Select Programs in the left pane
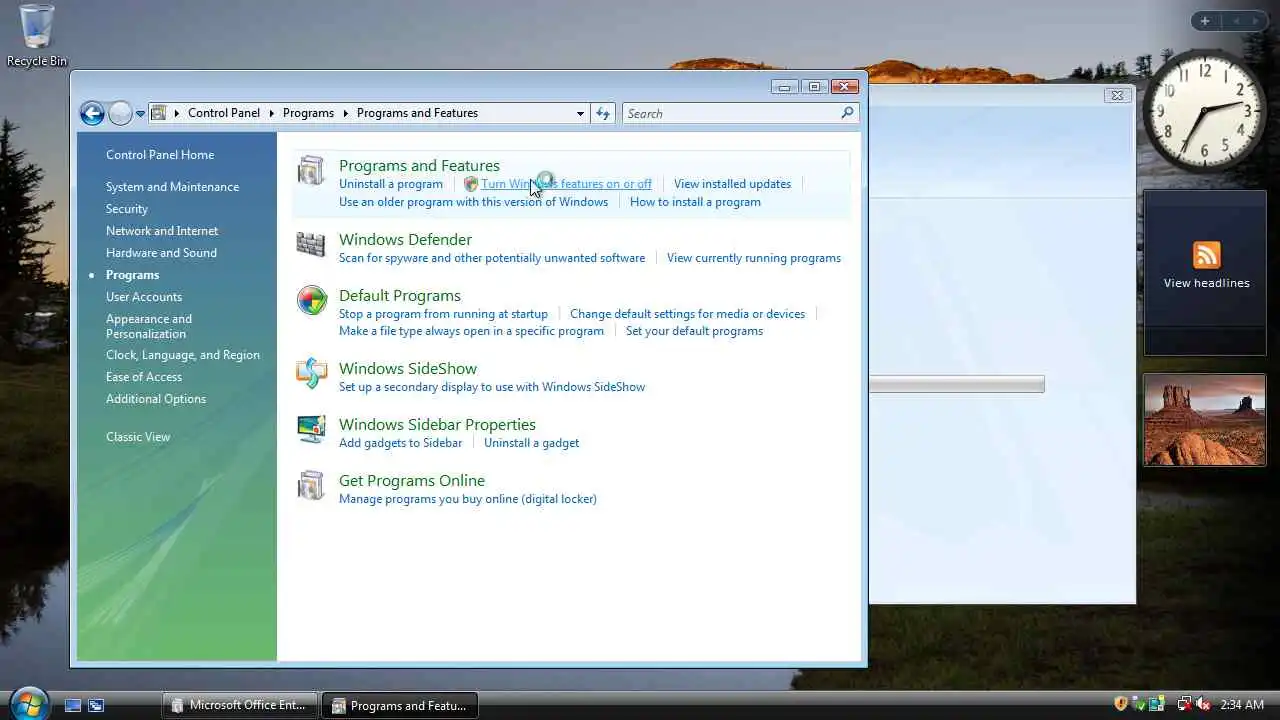This screenshot has height=720, width=1280. coord(132,275)
